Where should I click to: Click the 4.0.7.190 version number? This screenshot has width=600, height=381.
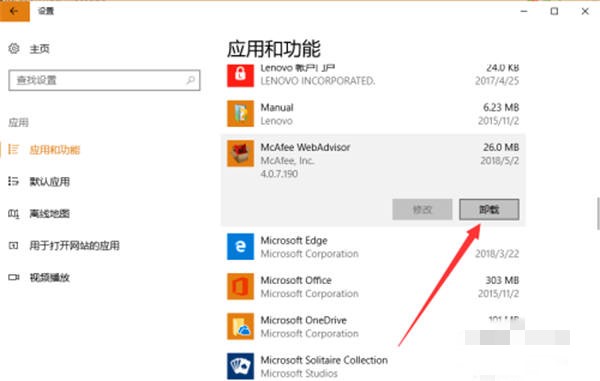click(x=279, y=174)
